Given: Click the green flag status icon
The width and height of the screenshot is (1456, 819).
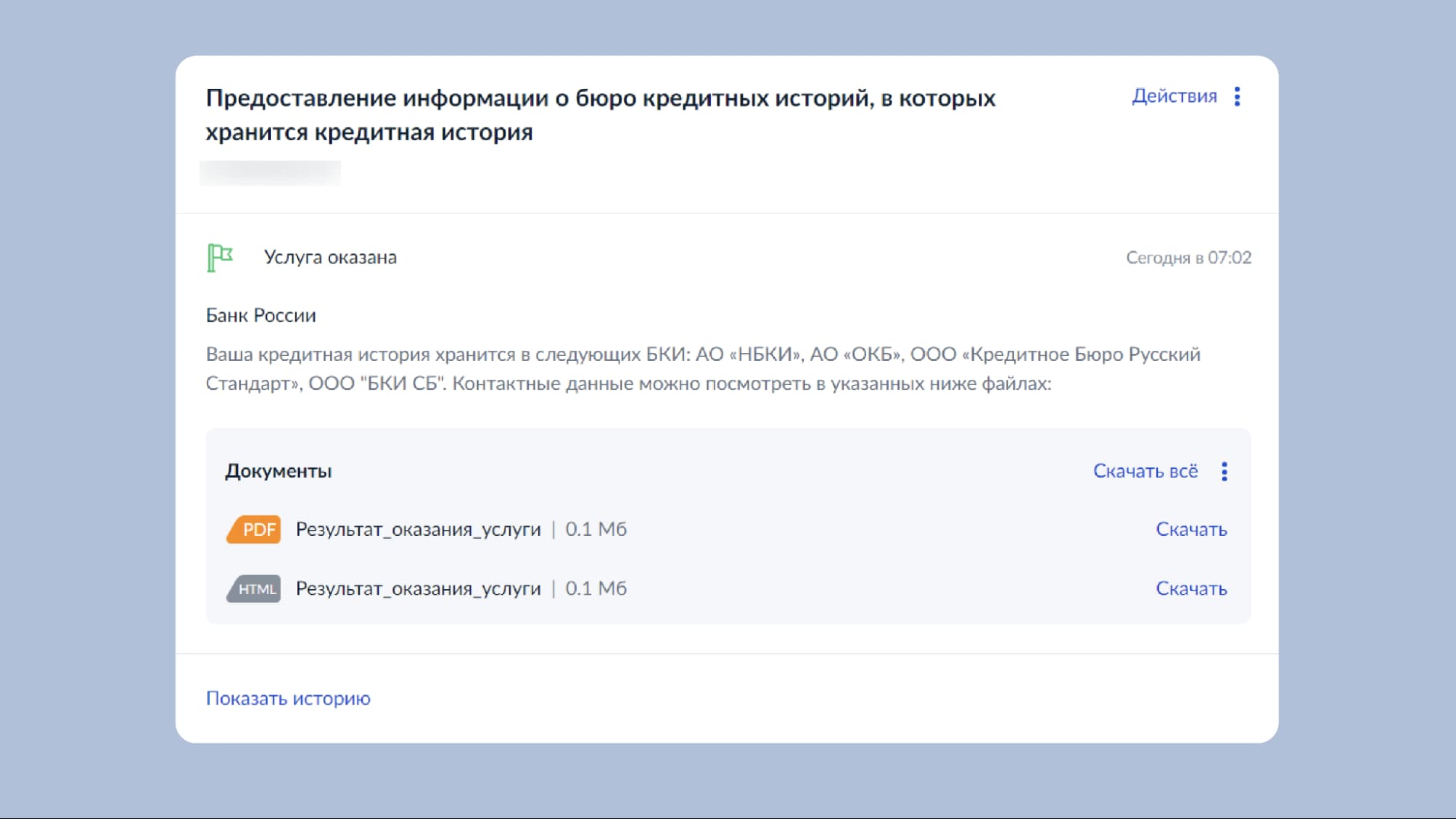Looking at the screenshot, I should (219, 258).
